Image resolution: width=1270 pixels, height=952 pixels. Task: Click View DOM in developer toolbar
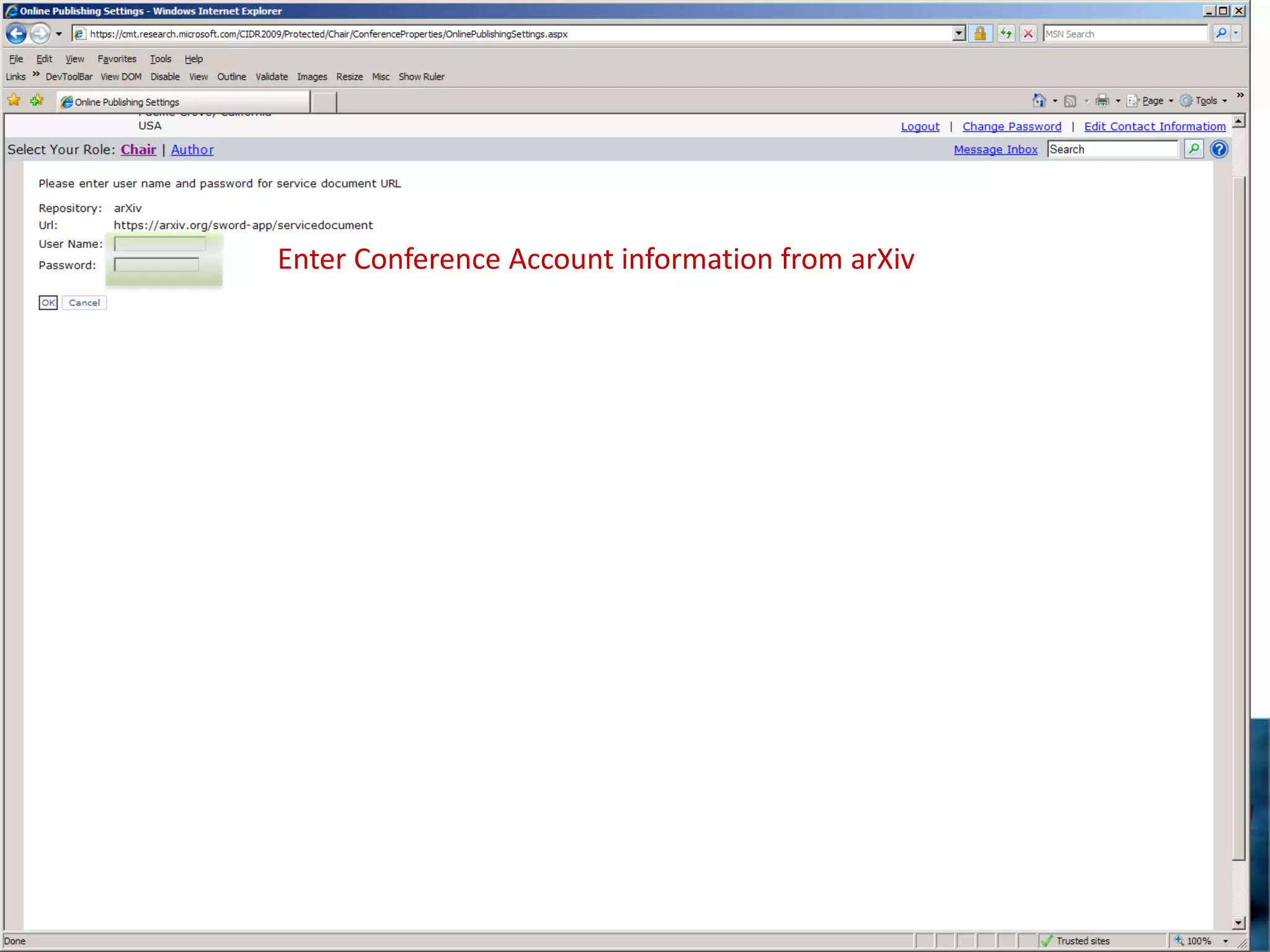(121, 77)
